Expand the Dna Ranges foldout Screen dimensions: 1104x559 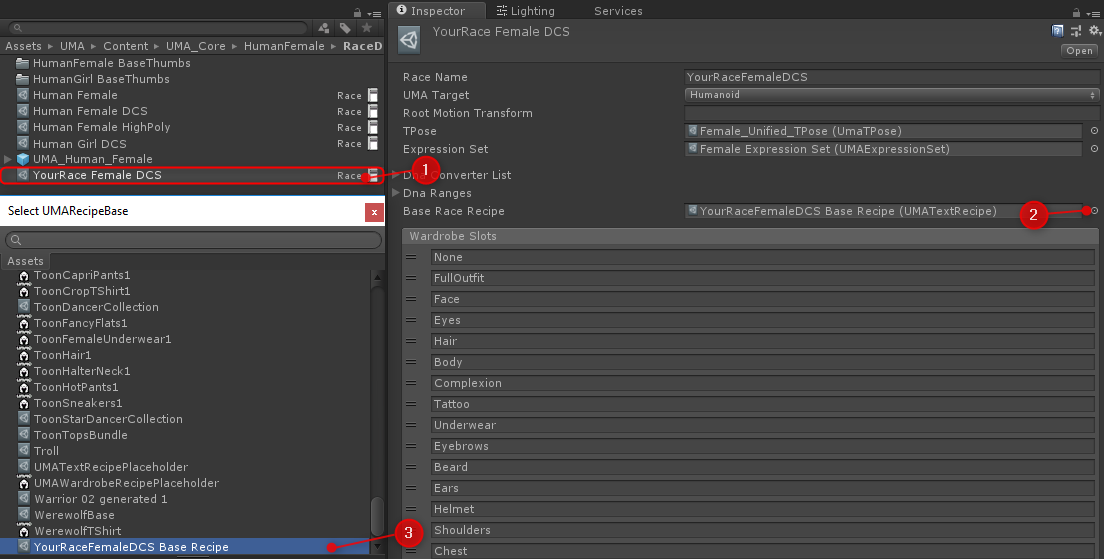click(x=396, y=193)
